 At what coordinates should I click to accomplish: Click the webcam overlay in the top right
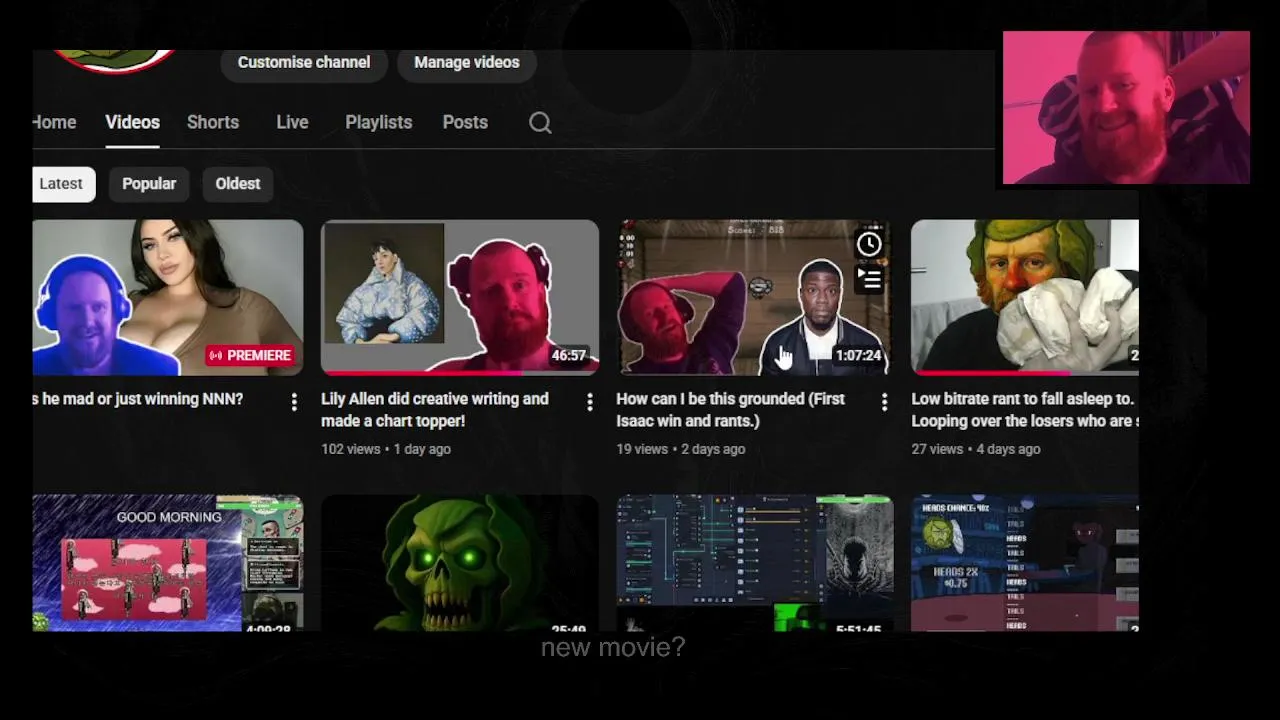point(1126,108)
